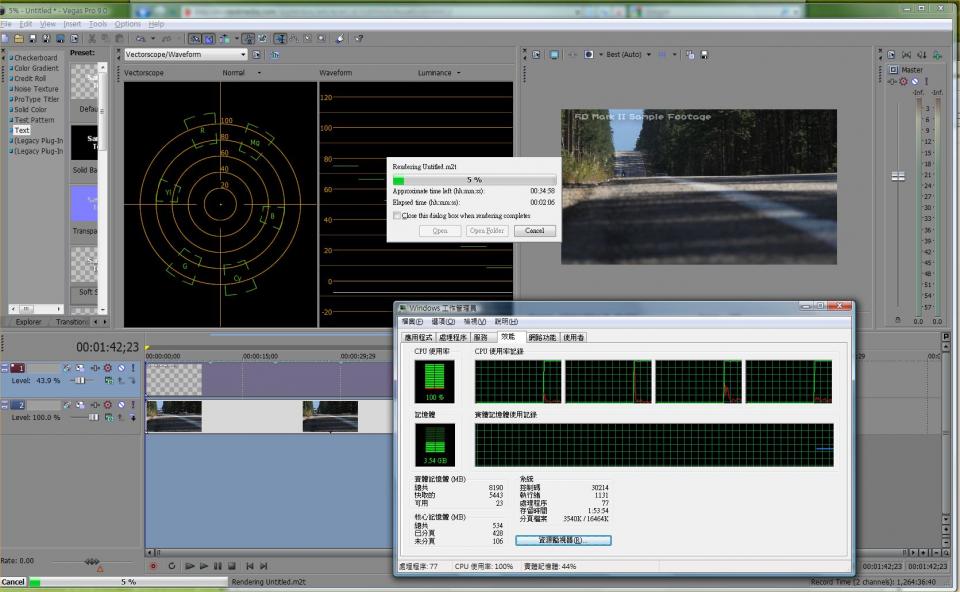Click the Stop button in the transport bar
The height and width of the screenshot is (592, 960).
[232, 566]
